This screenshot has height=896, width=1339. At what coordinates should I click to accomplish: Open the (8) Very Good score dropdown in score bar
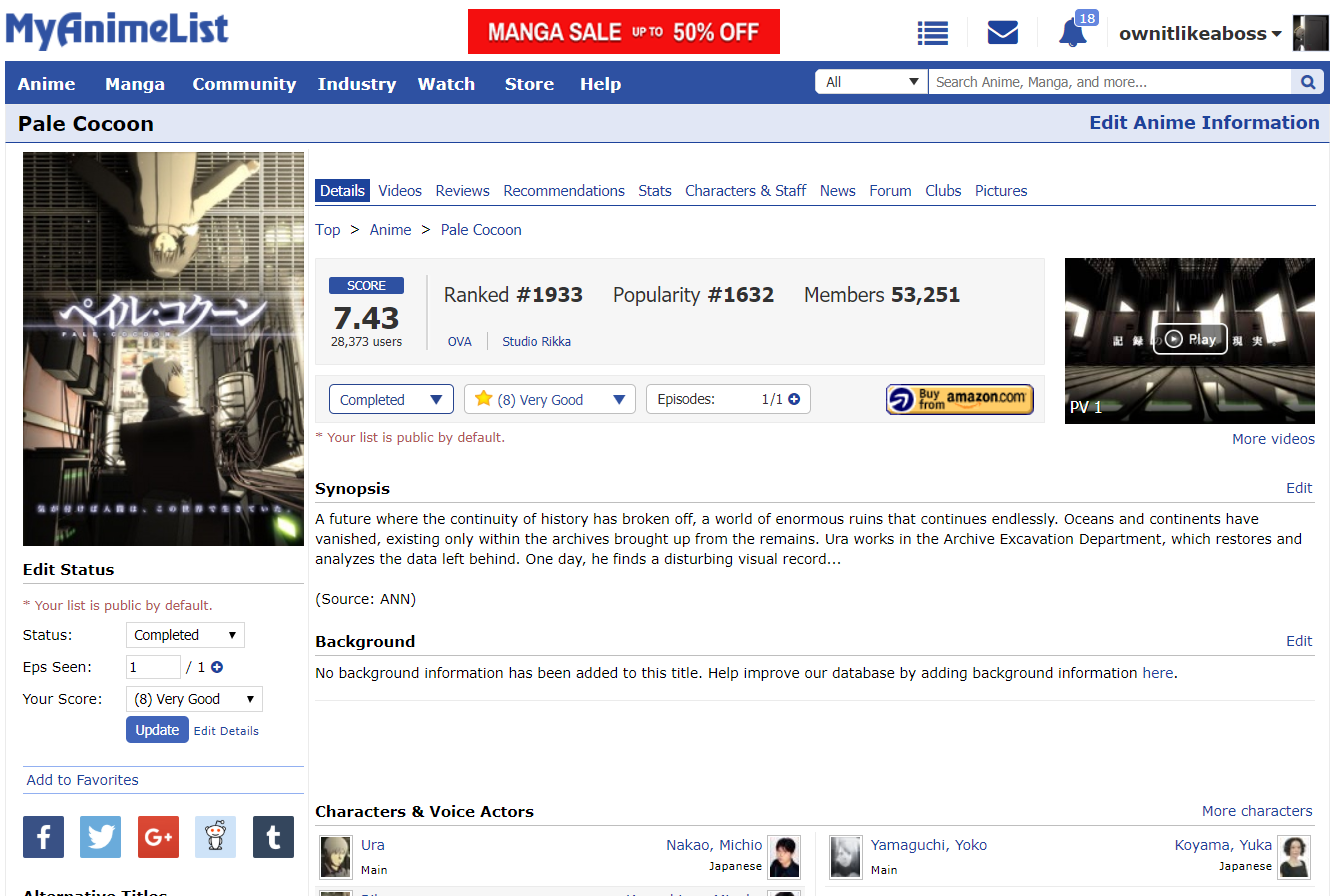550,399
